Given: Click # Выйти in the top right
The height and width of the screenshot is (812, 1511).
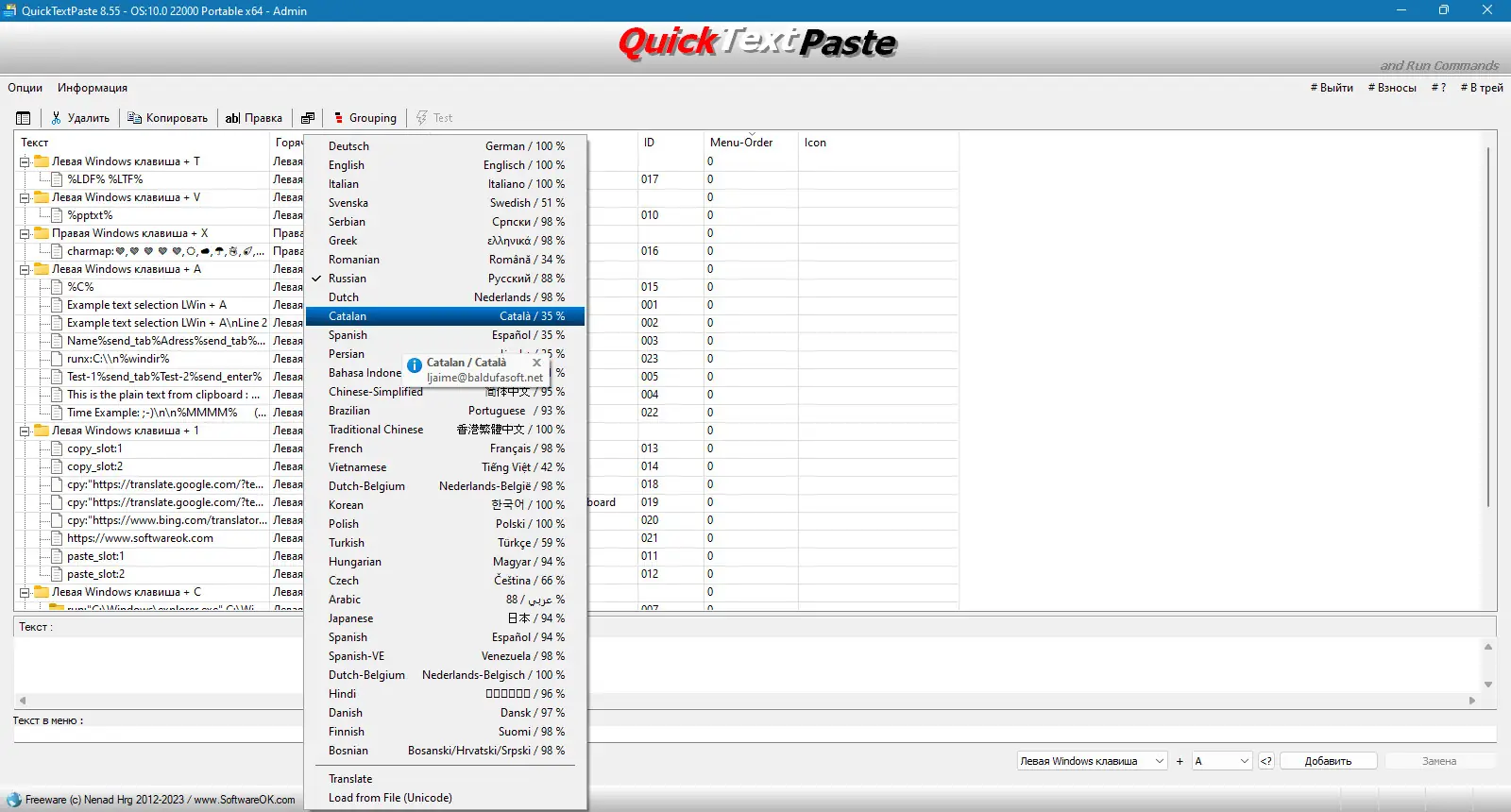Looking at the screenshot, I should coord(1332,88).
